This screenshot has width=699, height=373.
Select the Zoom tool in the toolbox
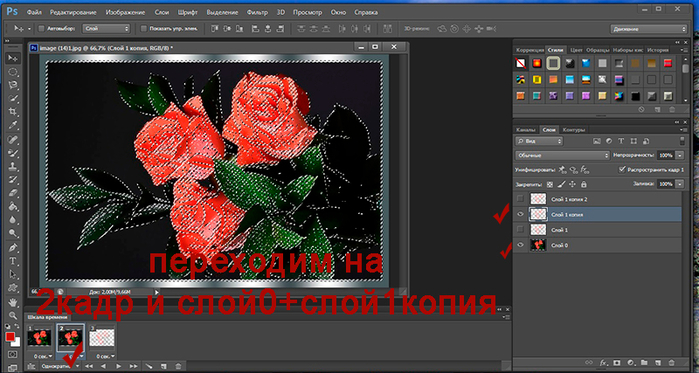pos(13,316)
